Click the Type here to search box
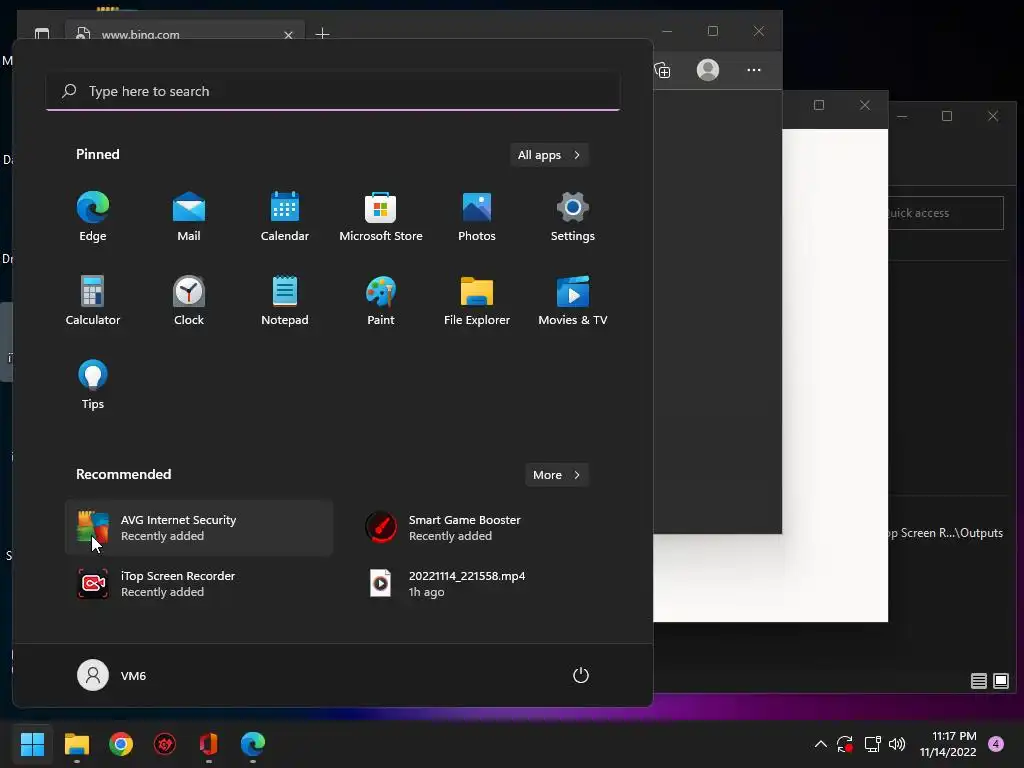 (333, 91)
